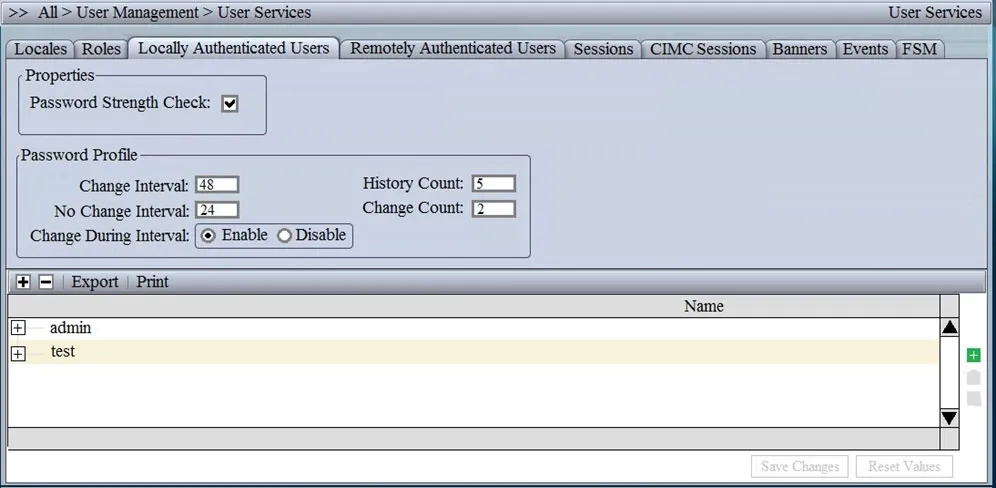
Task: Expand the test user row
Action: click(x=18, y=355)
